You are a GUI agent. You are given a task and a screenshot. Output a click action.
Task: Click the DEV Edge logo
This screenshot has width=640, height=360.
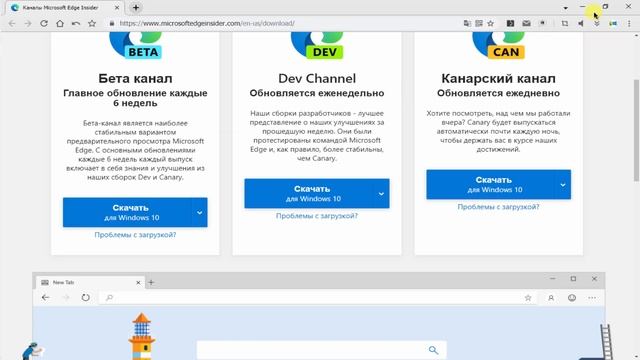[317, 45]
